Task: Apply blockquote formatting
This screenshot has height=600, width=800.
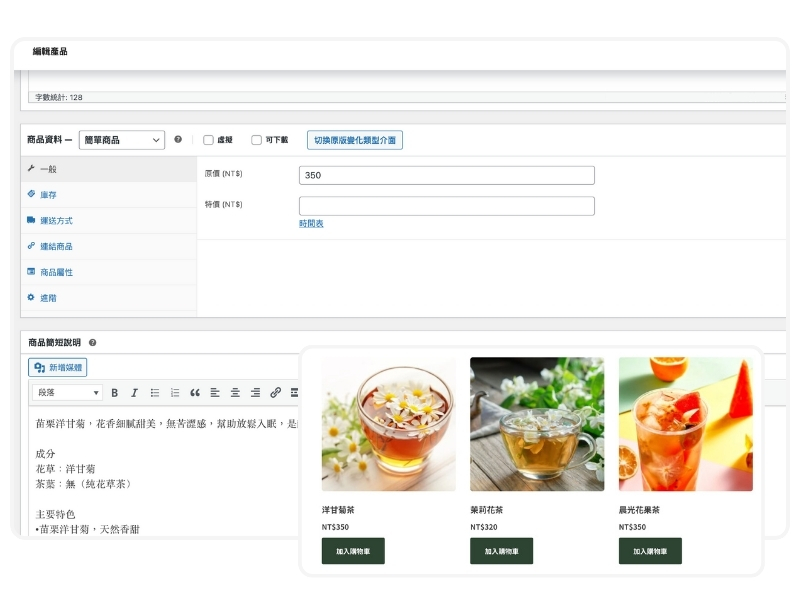Action: point(195,393)
